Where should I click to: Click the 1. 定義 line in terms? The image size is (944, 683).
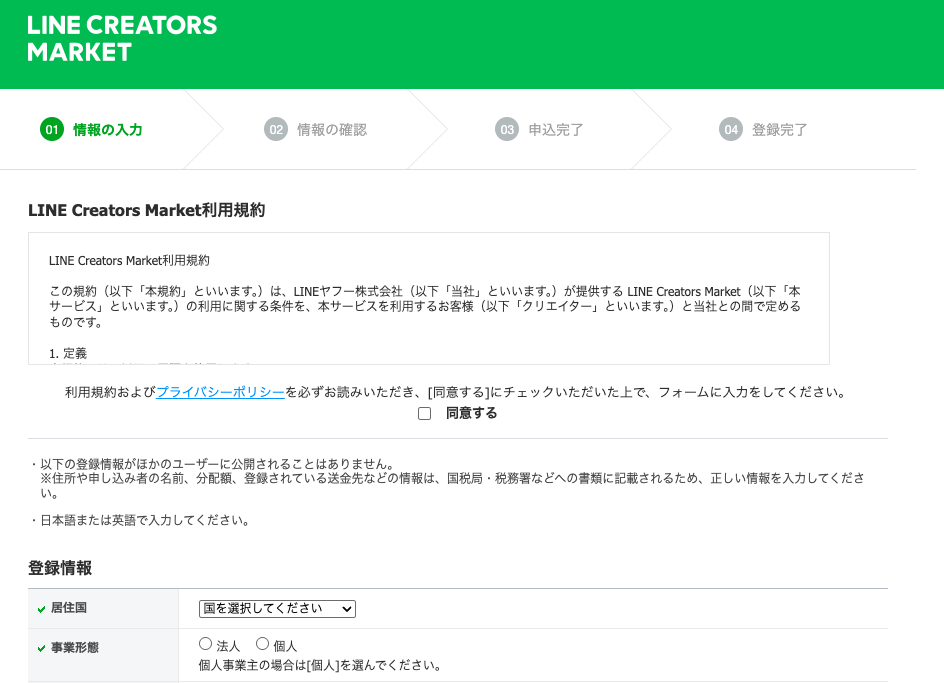click(x=68, y=354)
